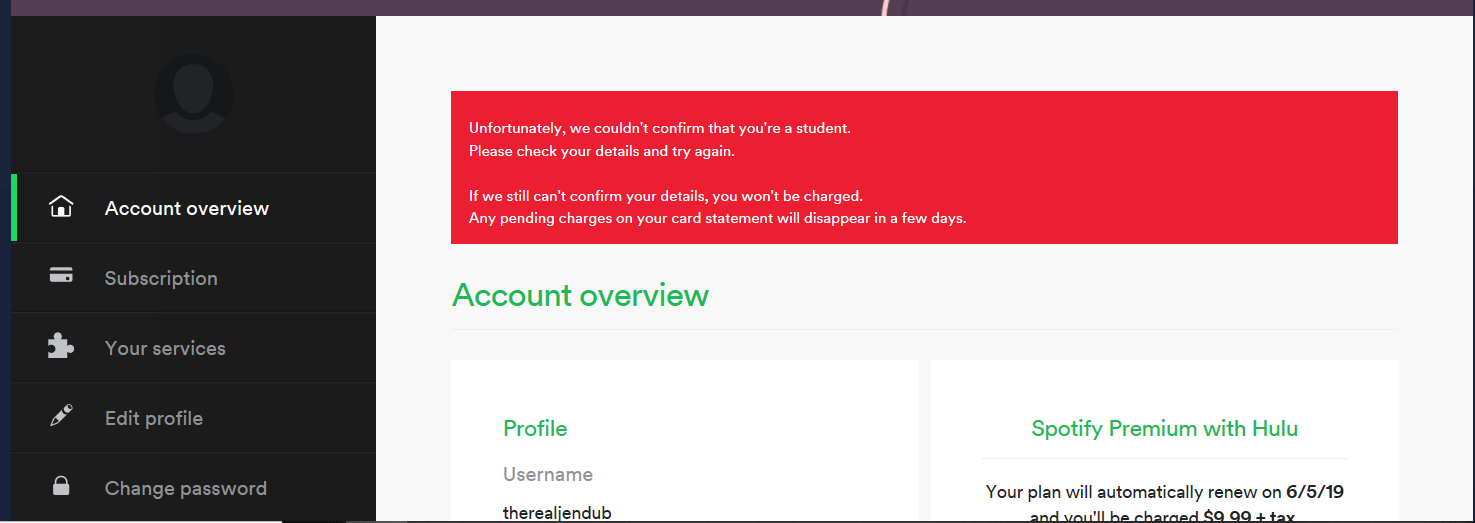Click the home icon beside Account overview
The width and height of the screenshot is (1475, 523).
tap(61, 207)
